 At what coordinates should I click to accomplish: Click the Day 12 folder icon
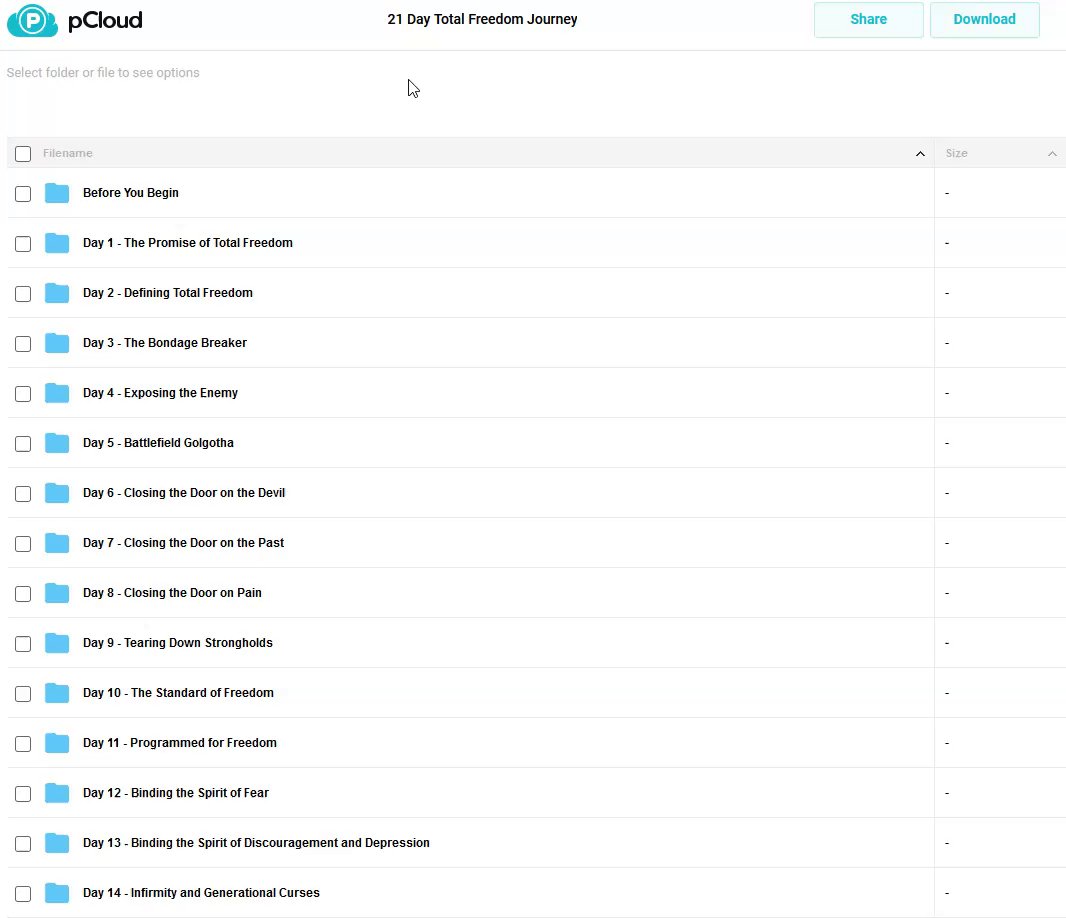pyautogui.click(x=57, y=793)
